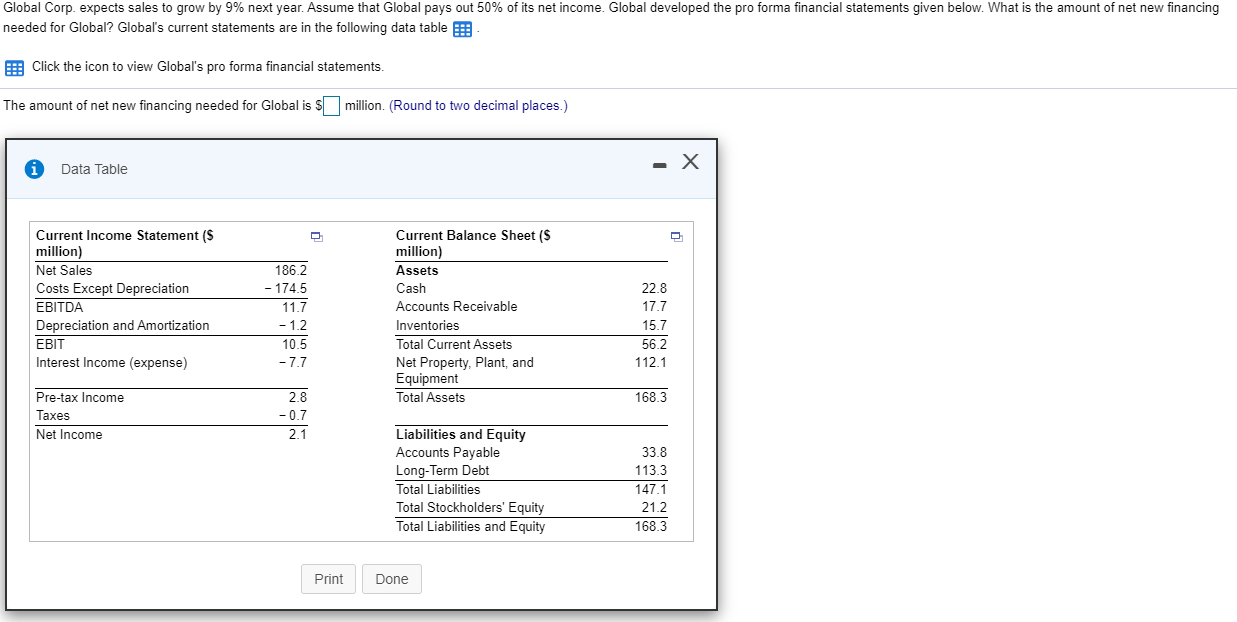The image size is (1237, 622).
Task: Select the 'Click the icon to view Global's pro forma' text
Action: (x=207, y=66)
